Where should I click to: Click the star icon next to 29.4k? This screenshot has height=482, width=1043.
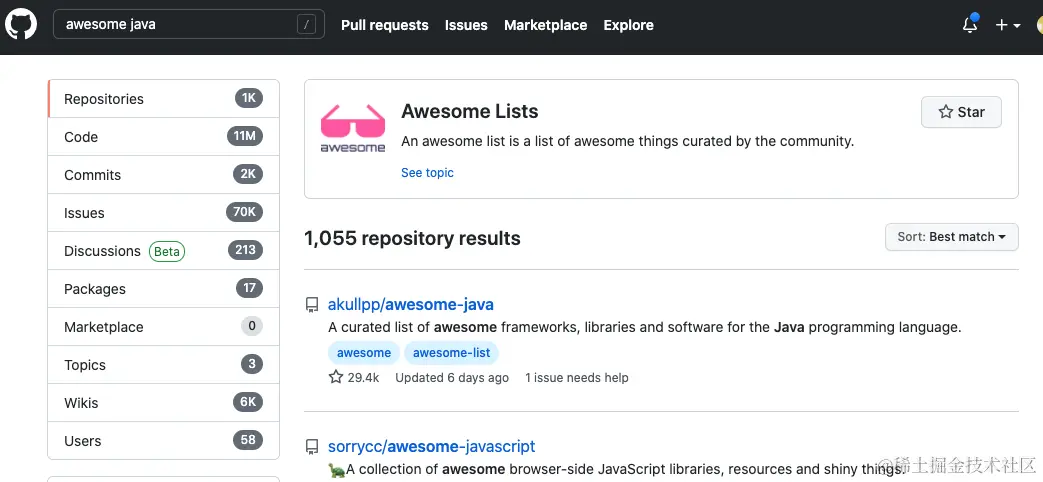point(336,378)
